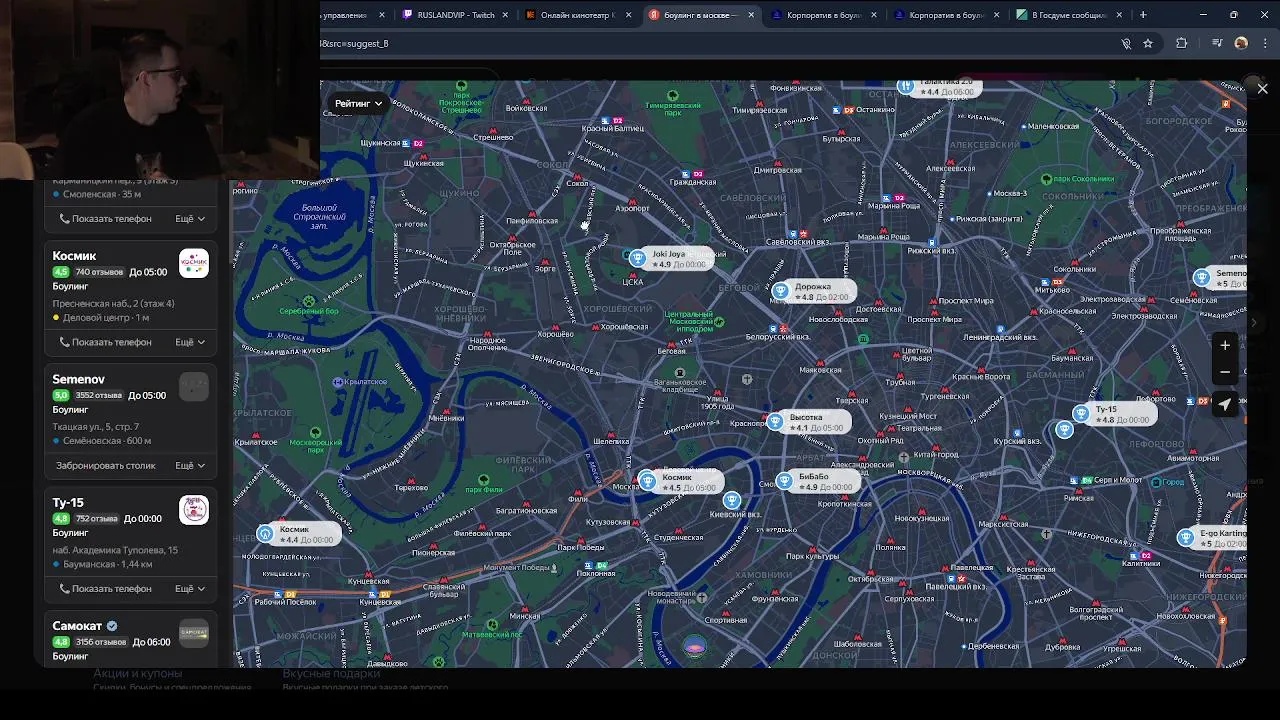
Task: Select the Дорожка bowling pin on map
Action: (x=781, y=291)
